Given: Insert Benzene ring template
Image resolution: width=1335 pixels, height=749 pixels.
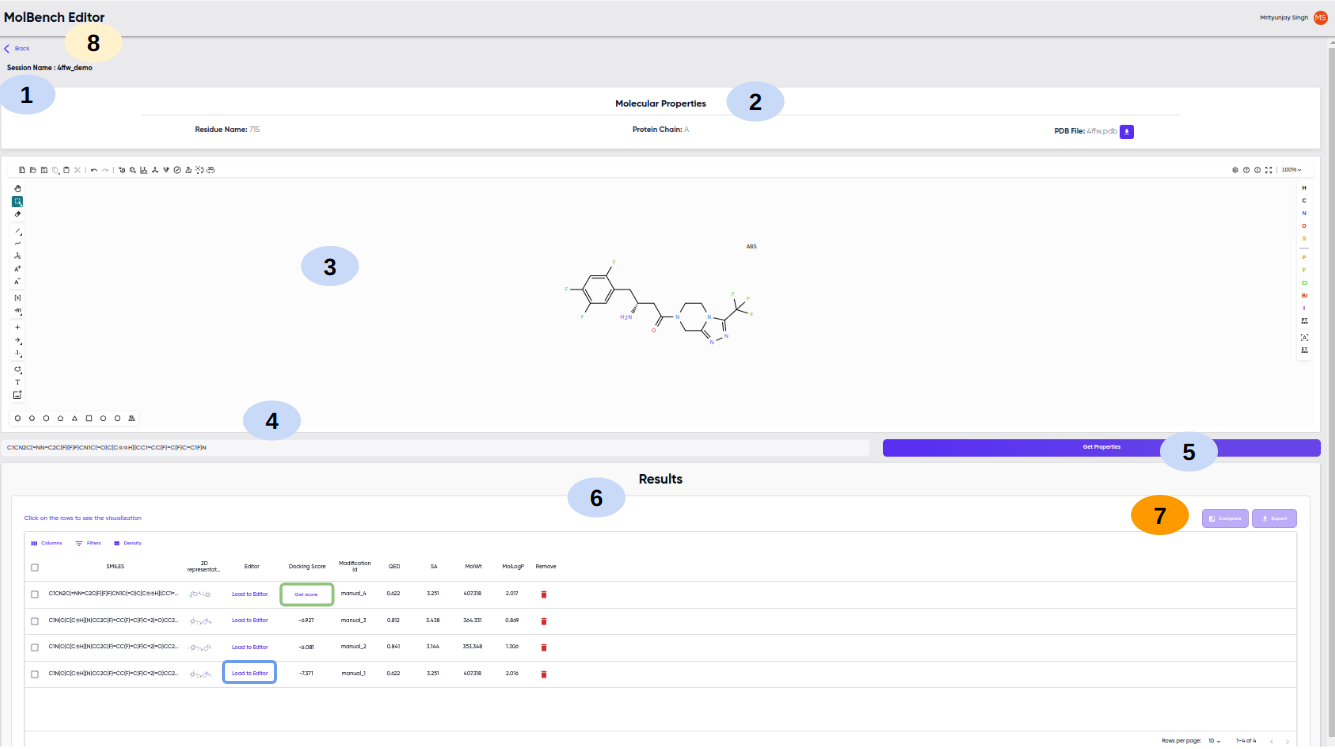Looking at the screenshot, I should coord(17,418).
